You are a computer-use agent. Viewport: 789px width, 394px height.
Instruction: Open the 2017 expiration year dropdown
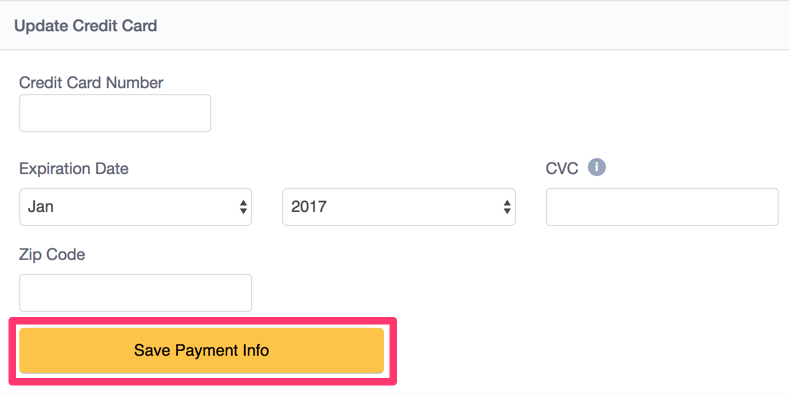(399, 207)
